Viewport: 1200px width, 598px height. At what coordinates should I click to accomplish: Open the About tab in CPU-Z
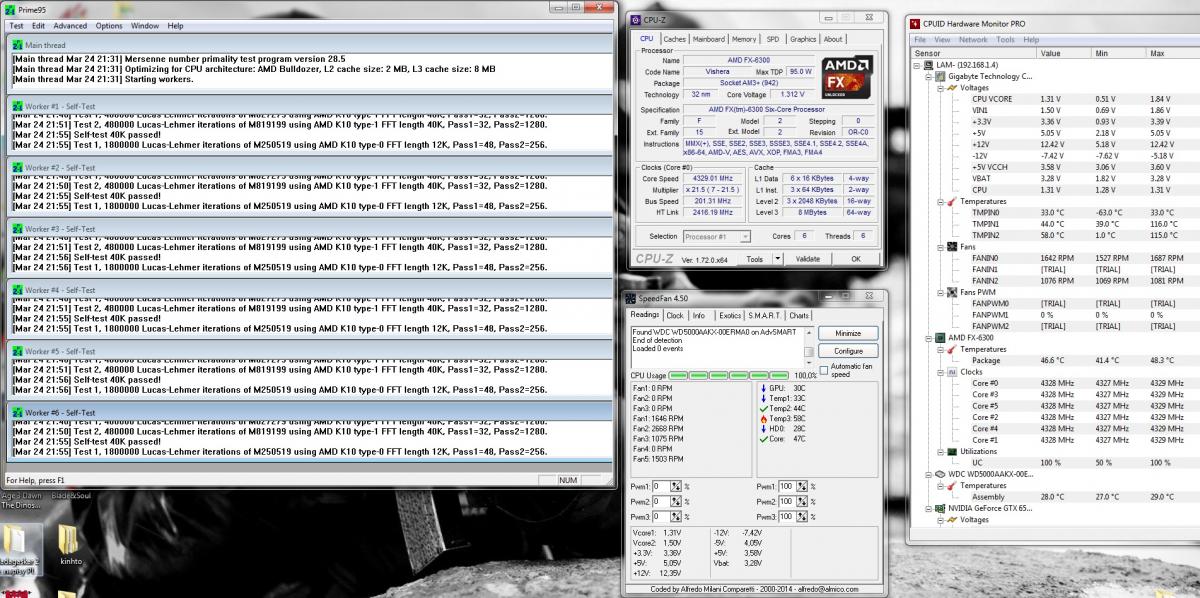click(833, 39)
